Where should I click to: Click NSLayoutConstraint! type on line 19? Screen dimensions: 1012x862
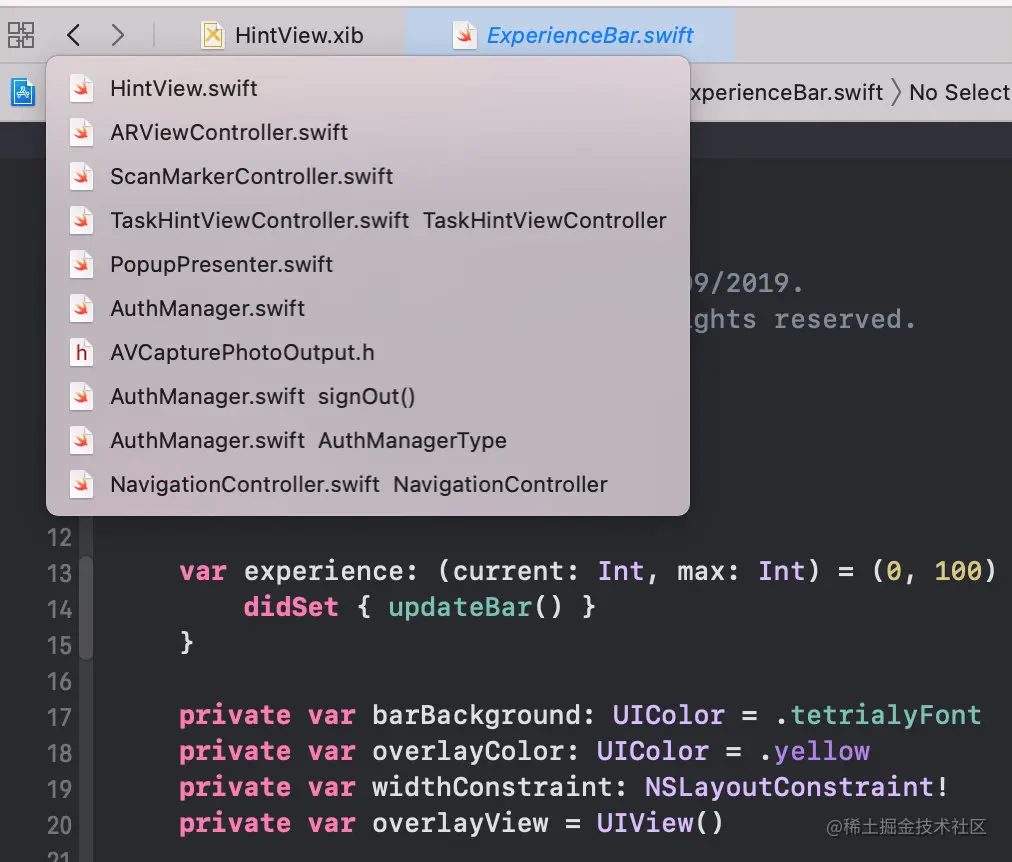797,787
